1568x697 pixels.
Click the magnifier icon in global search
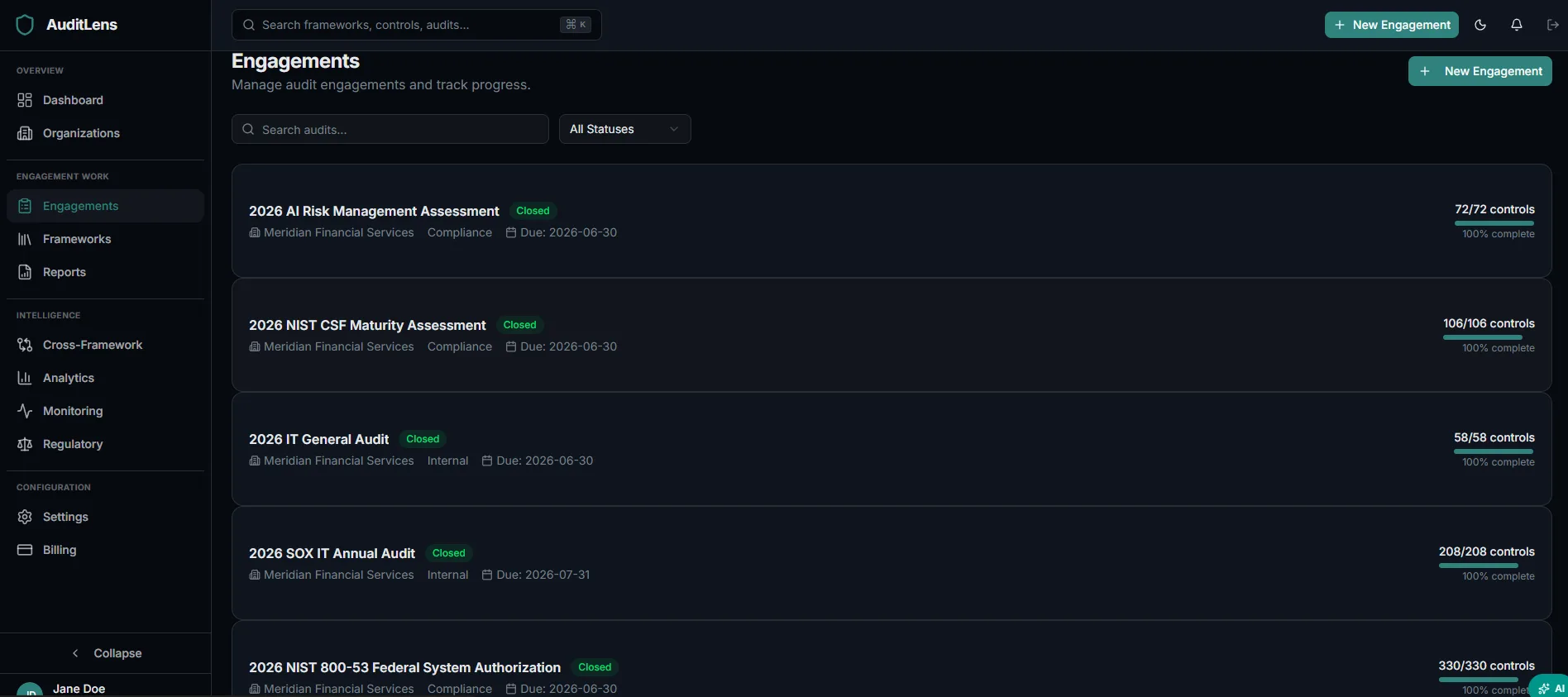pos(248,25)
